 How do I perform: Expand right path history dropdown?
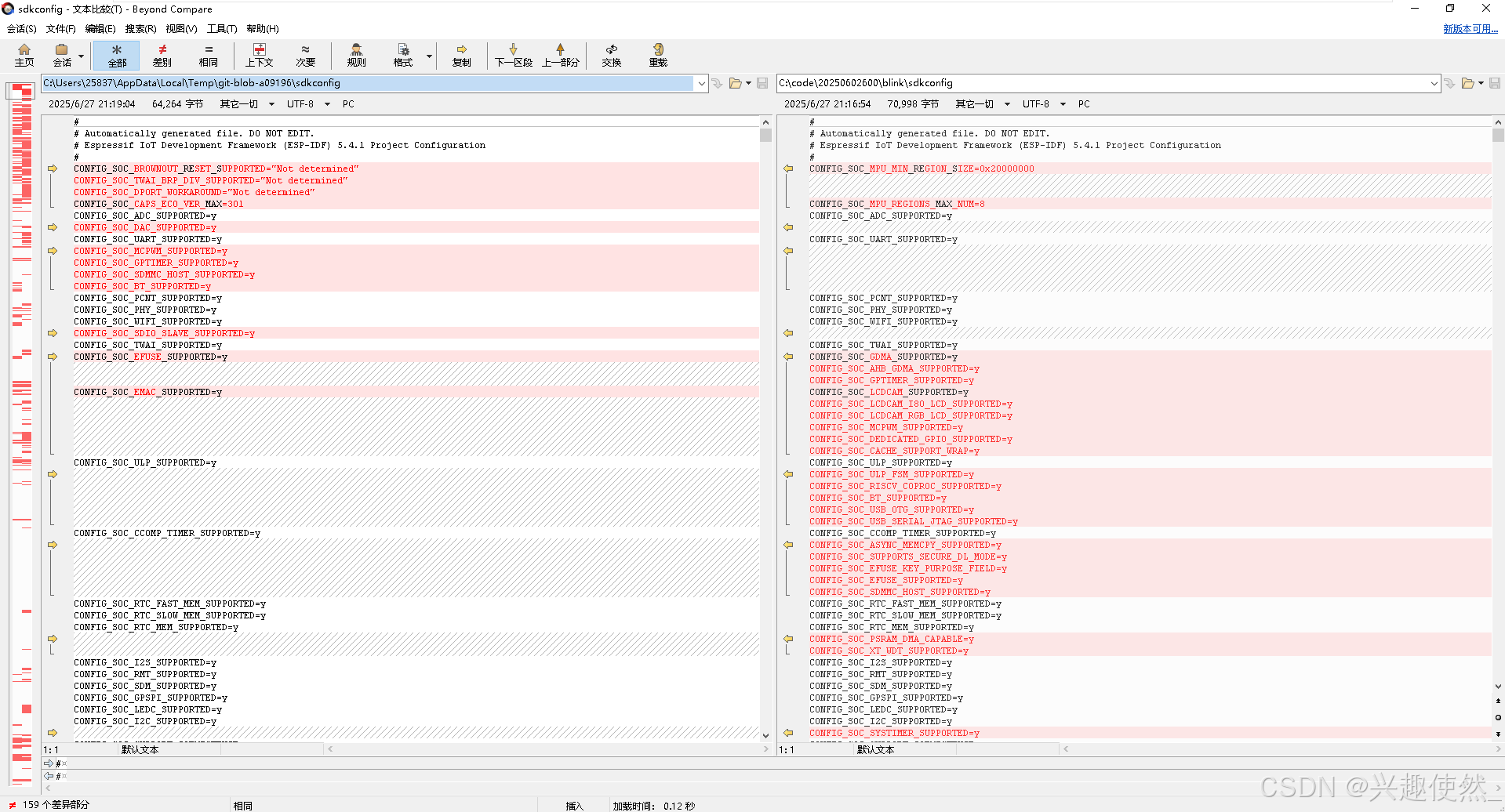tap(1434, 83)
